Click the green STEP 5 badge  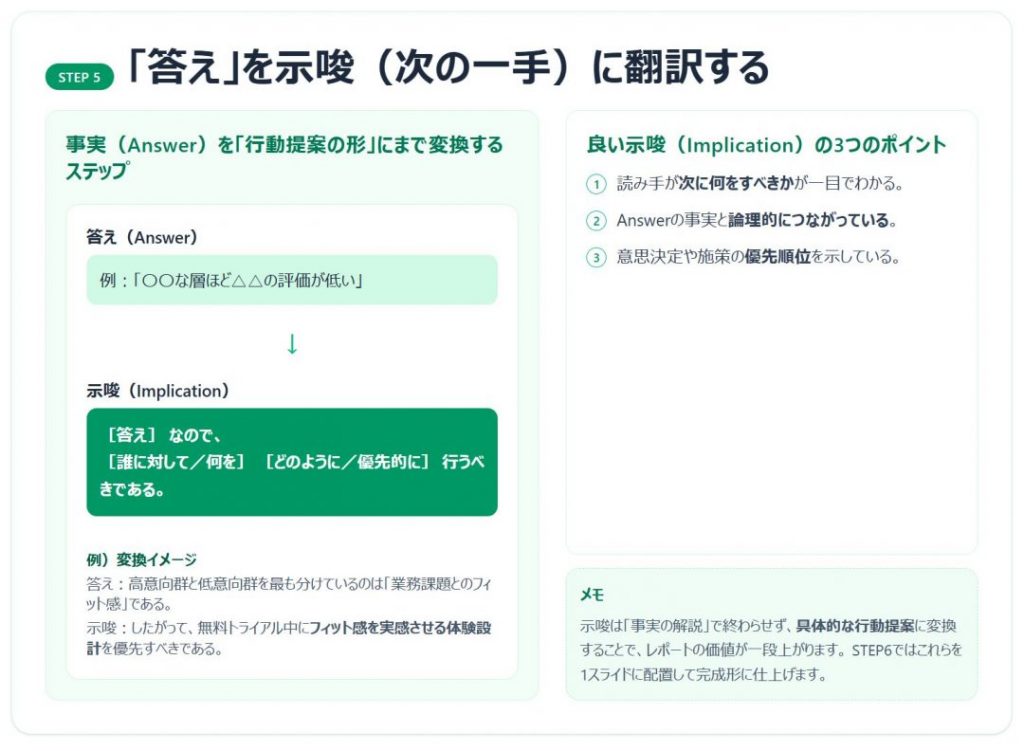(x=79, y=77)
